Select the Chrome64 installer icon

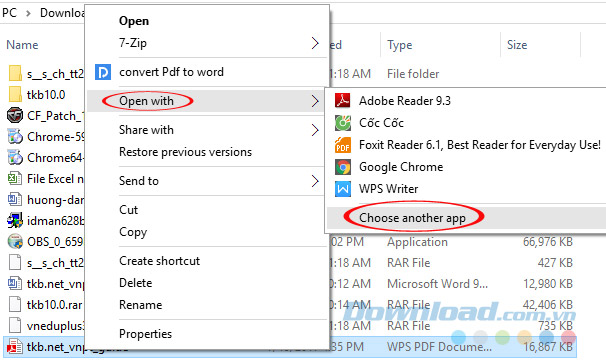pyautogui.click(x=15, y=157)
